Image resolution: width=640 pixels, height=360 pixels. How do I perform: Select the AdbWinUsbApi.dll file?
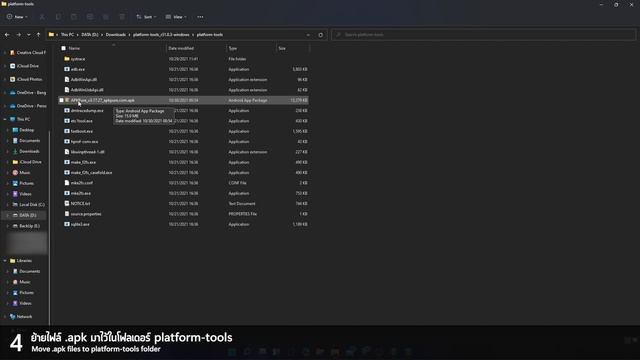[87, 90]
